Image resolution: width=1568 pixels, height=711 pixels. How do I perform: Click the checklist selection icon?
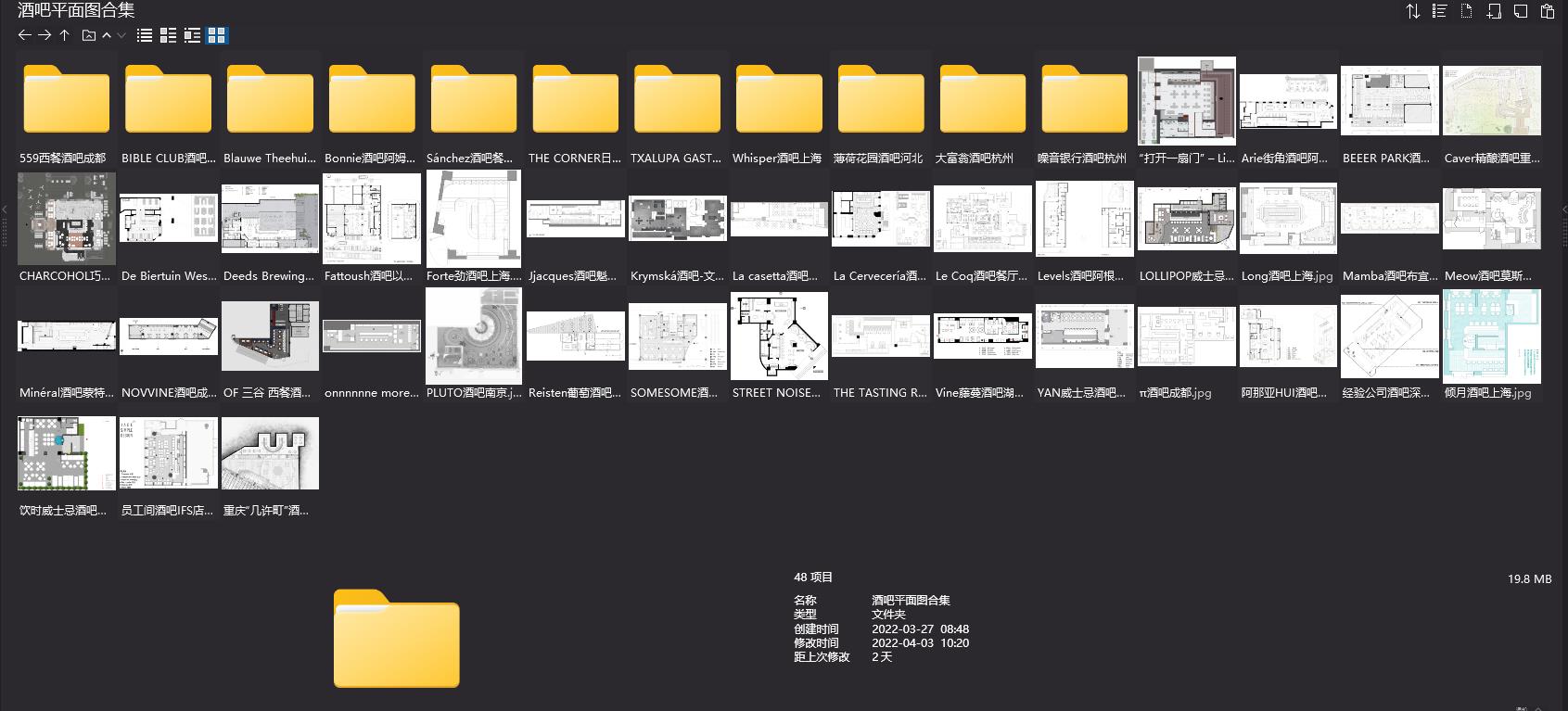pyautogui.click(x=1440, y=11)
